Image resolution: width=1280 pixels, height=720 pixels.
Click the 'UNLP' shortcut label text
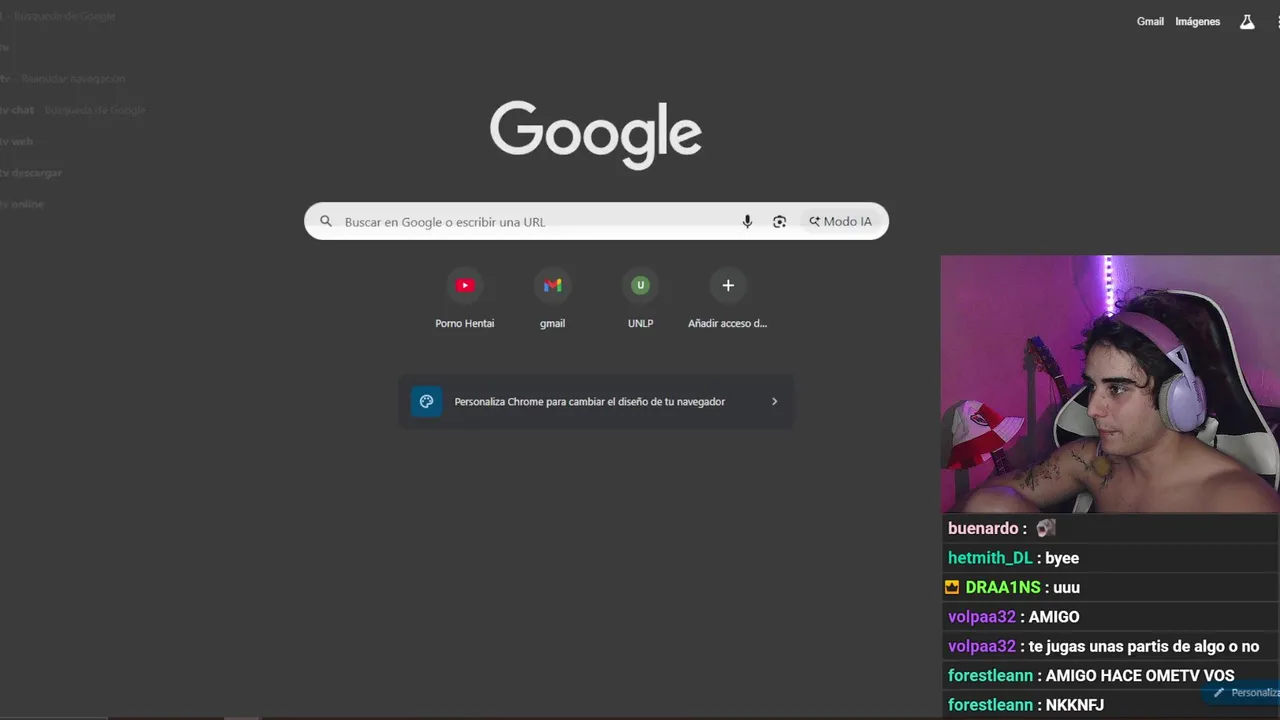tap(641, 323)
